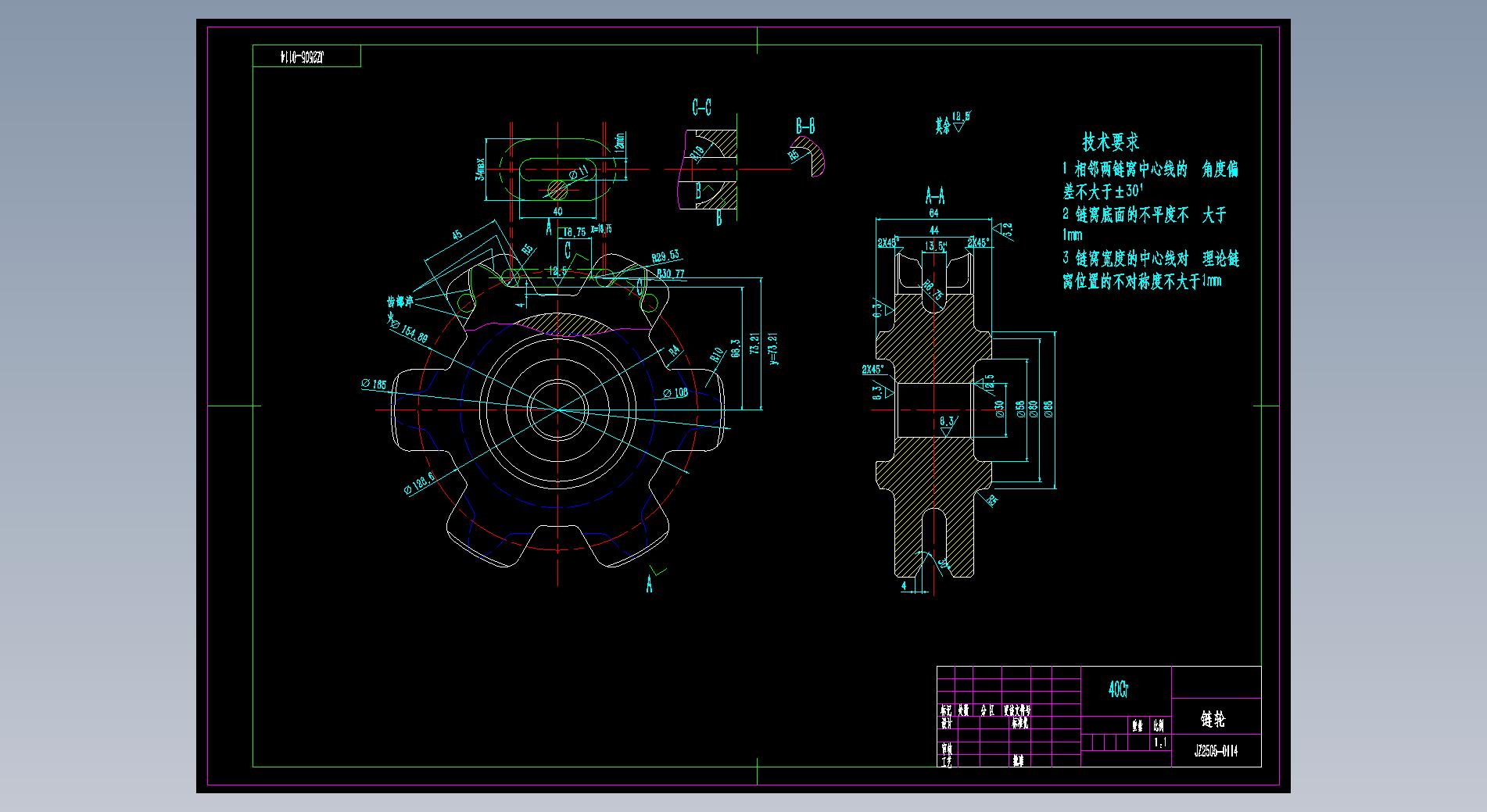This screenshot has height=812, width=1487.
Task: Click the 34max dimension on chain link
Action: click(480, 170)
